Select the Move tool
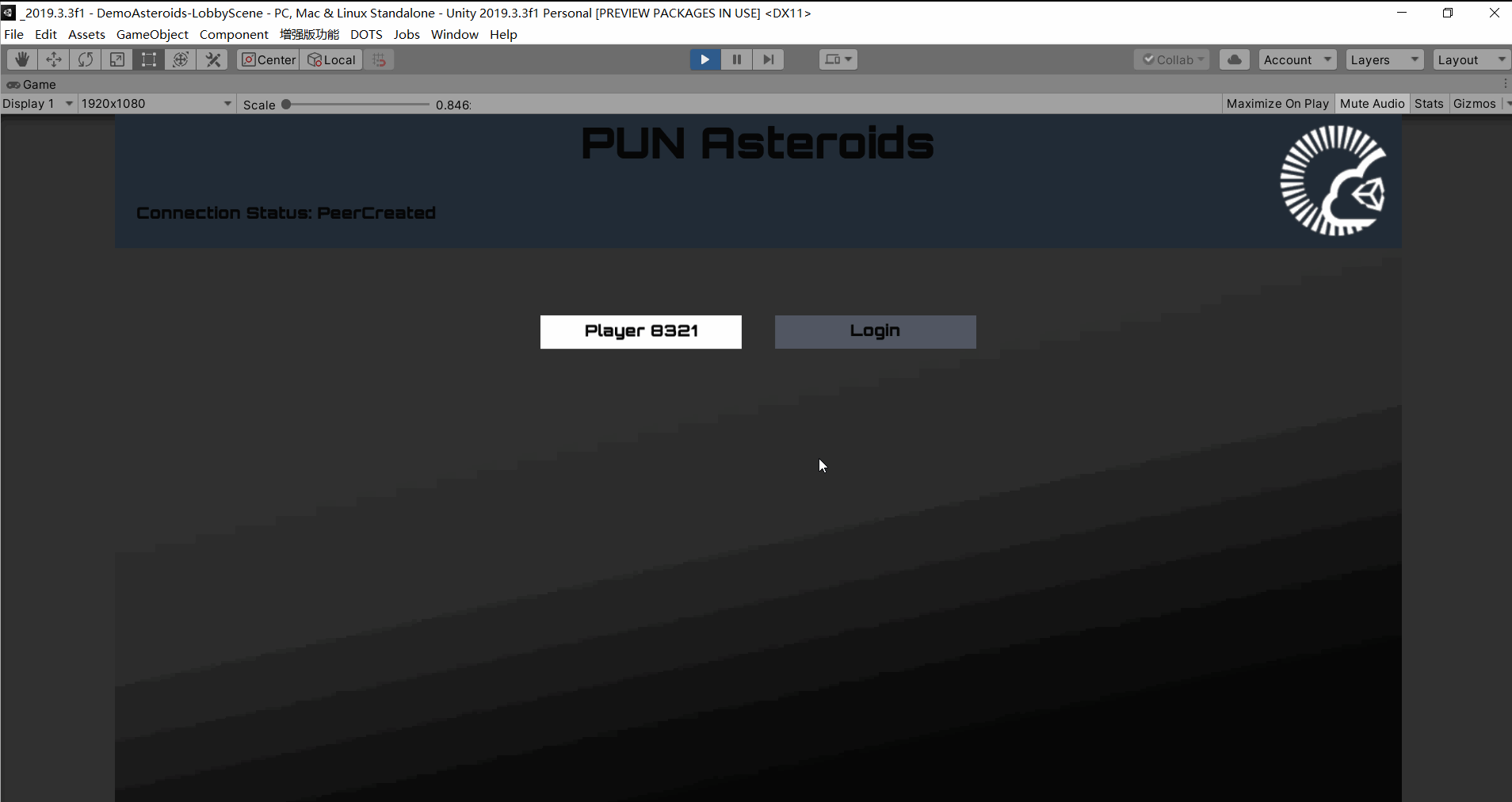Viewport: 1512px width, 802px height. [54, 59]
